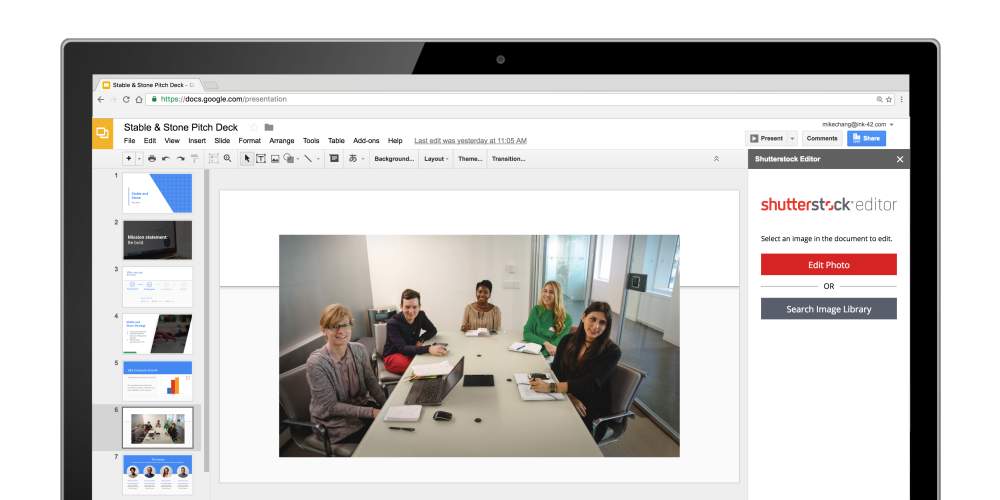Click Search Image Library button
The width and height of the screenshot is (1000, 500).
click(x=828, y=309)
